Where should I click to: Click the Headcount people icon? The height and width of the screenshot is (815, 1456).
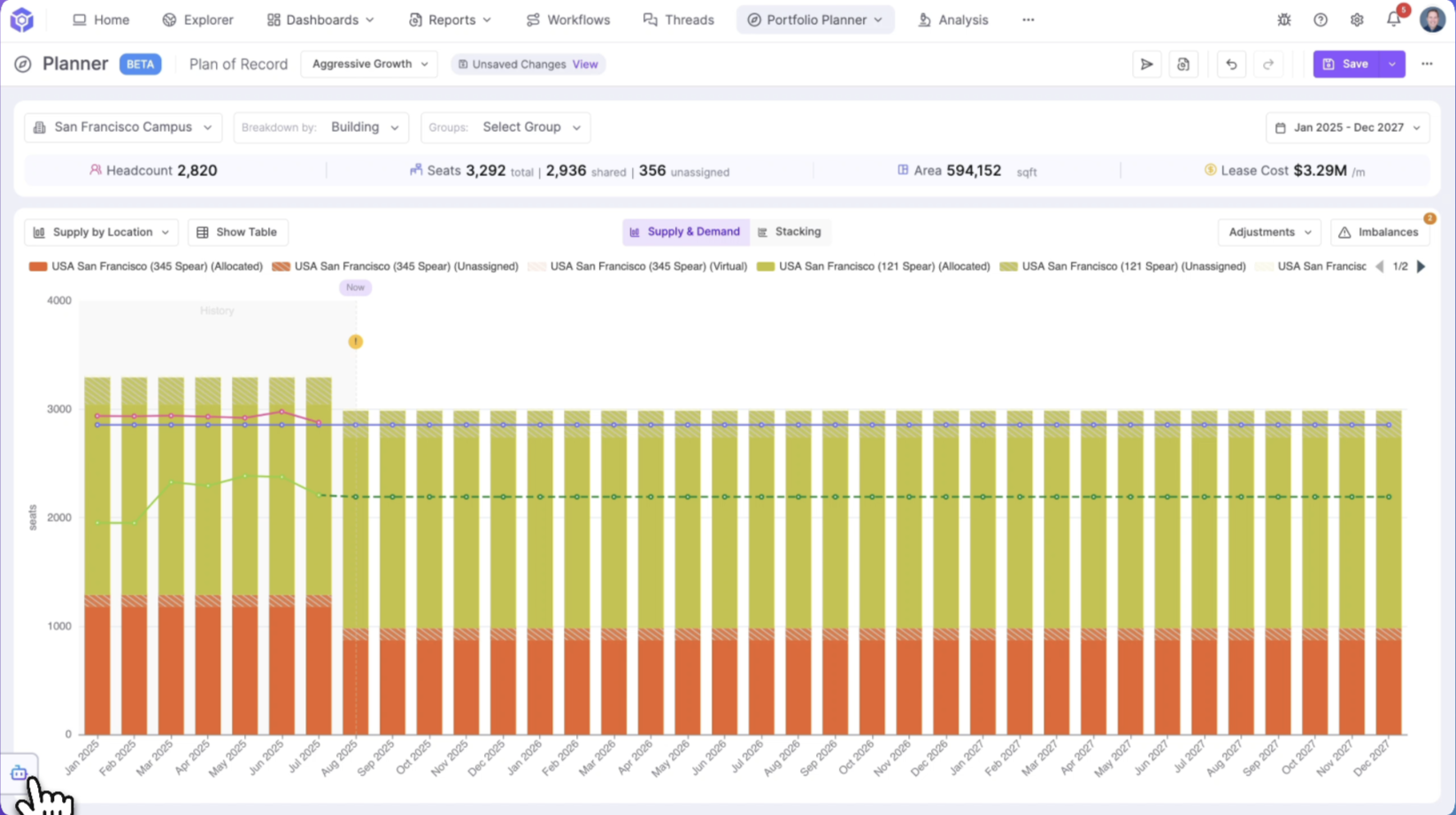[x=96, y=170]
